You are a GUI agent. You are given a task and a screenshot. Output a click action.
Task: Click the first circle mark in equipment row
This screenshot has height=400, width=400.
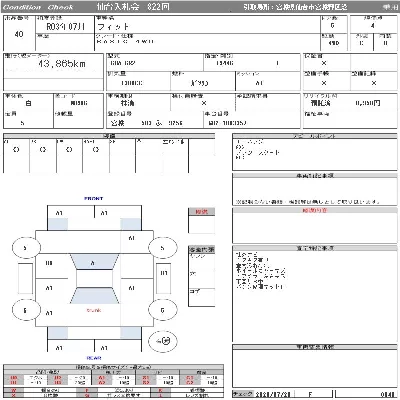pyautogui.click(x=16, y=150)
